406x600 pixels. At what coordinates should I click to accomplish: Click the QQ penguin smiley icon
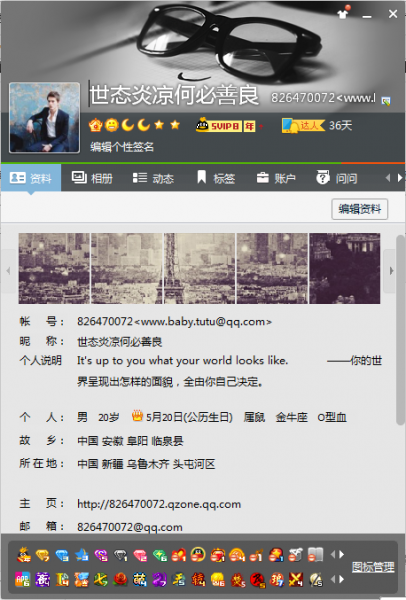coord(197,554)
